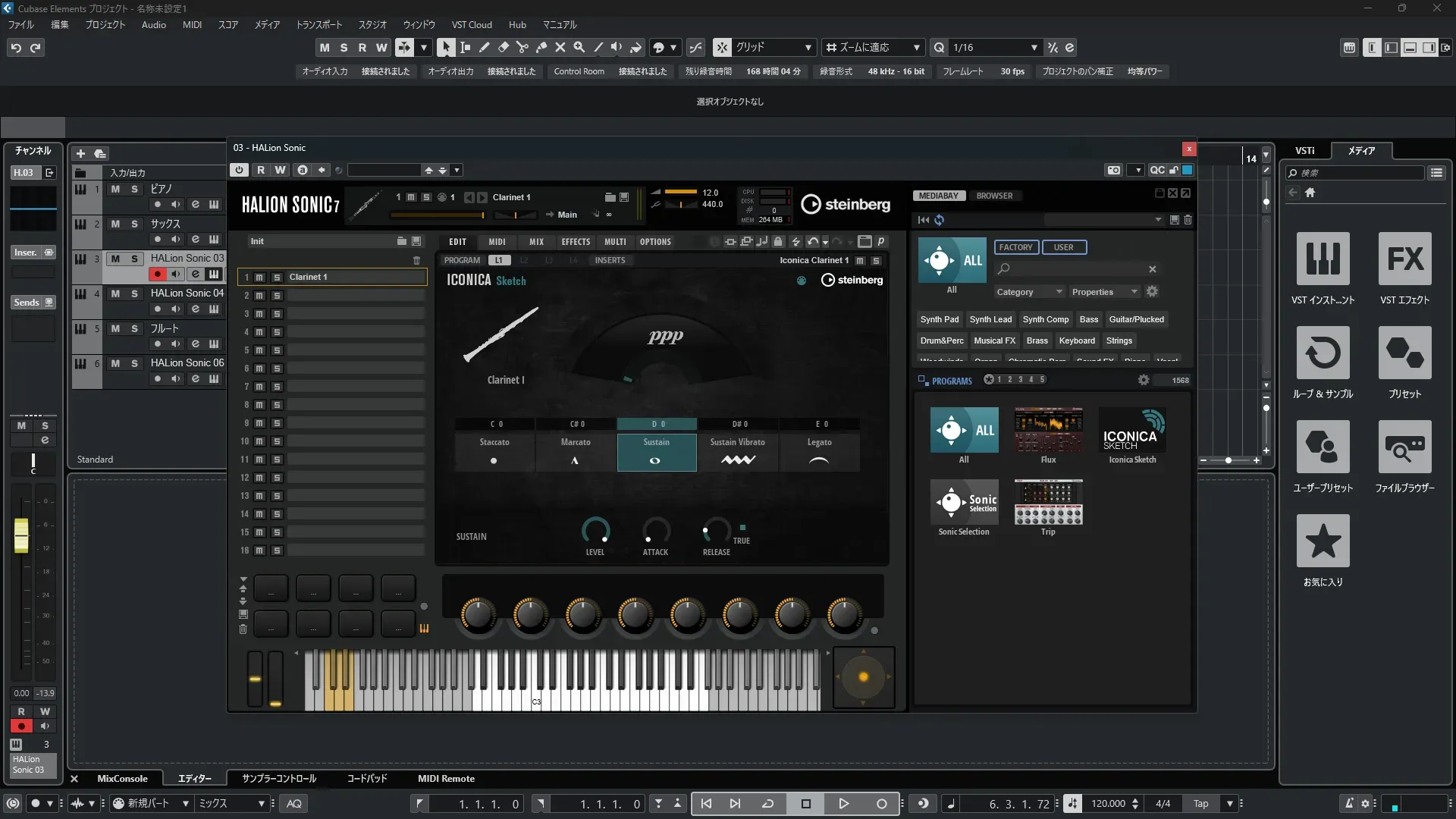This screenshot has width=1456, height=819.
Task: Open the VST Effects FX tile
Action: (x=1404, y=259)
